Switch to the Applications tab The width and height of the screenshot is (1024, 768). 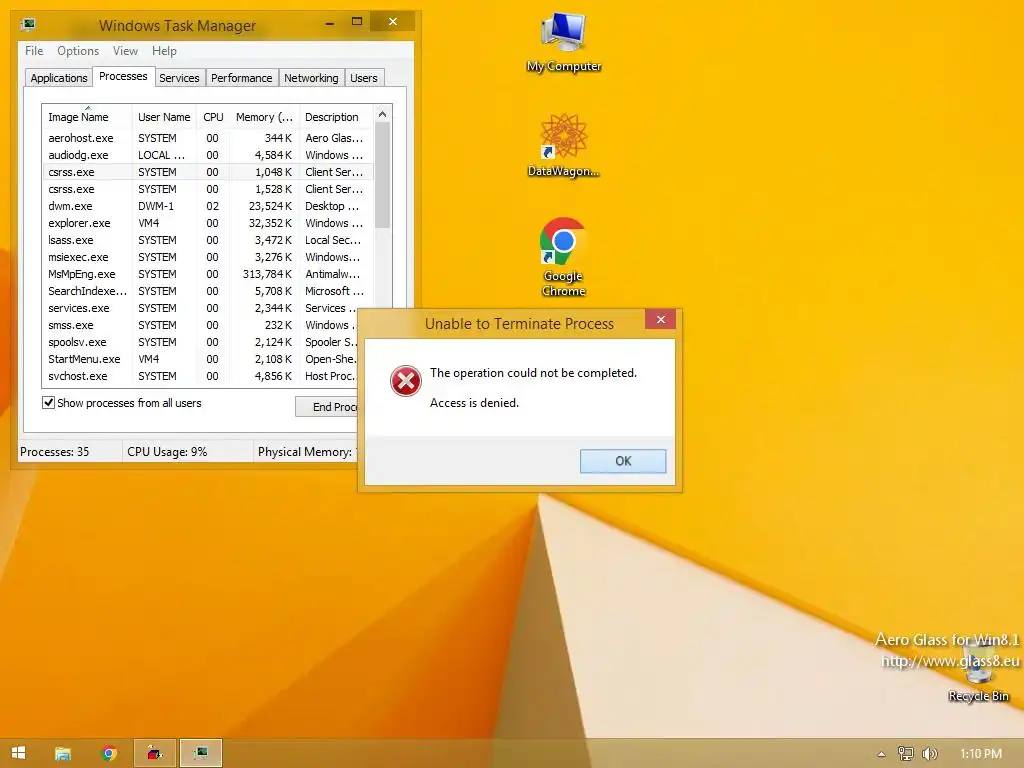[59, 78]
